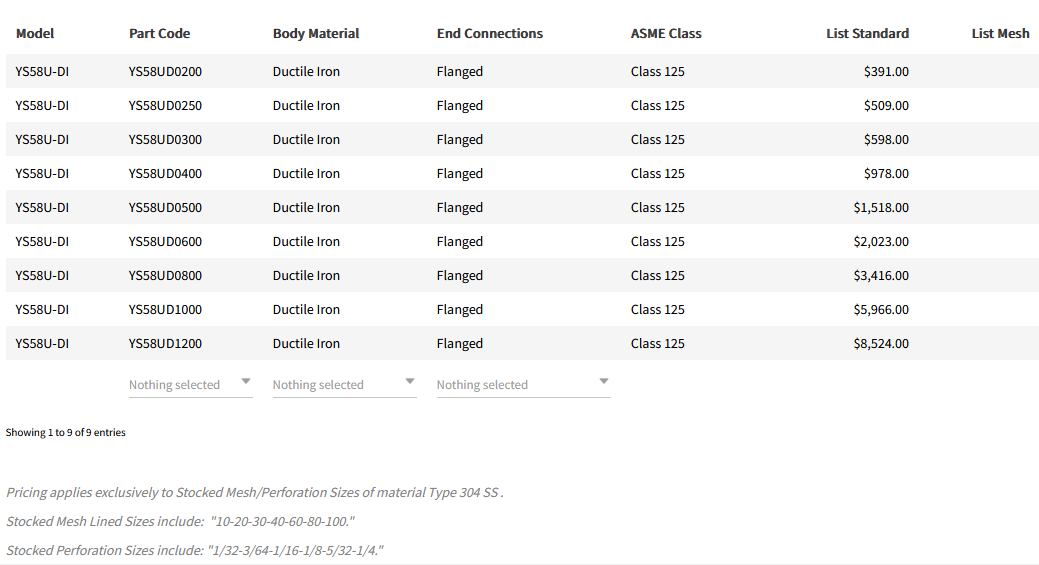
Task: Open the End Connections filter dropdown
Action: pyautogui.click(x=522, y=384)
